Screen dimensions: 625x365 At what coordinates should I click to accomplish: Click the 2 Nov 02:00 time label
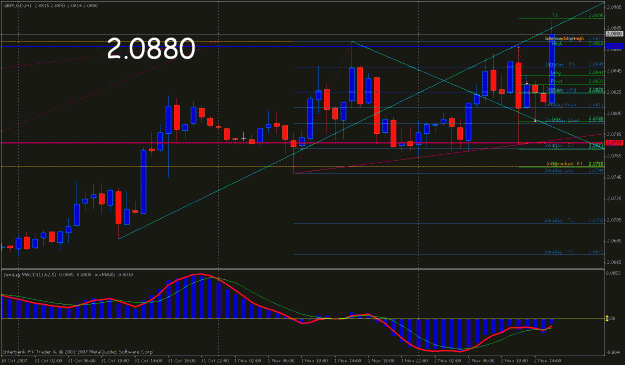pyautogui.click(x=448, y=361)
